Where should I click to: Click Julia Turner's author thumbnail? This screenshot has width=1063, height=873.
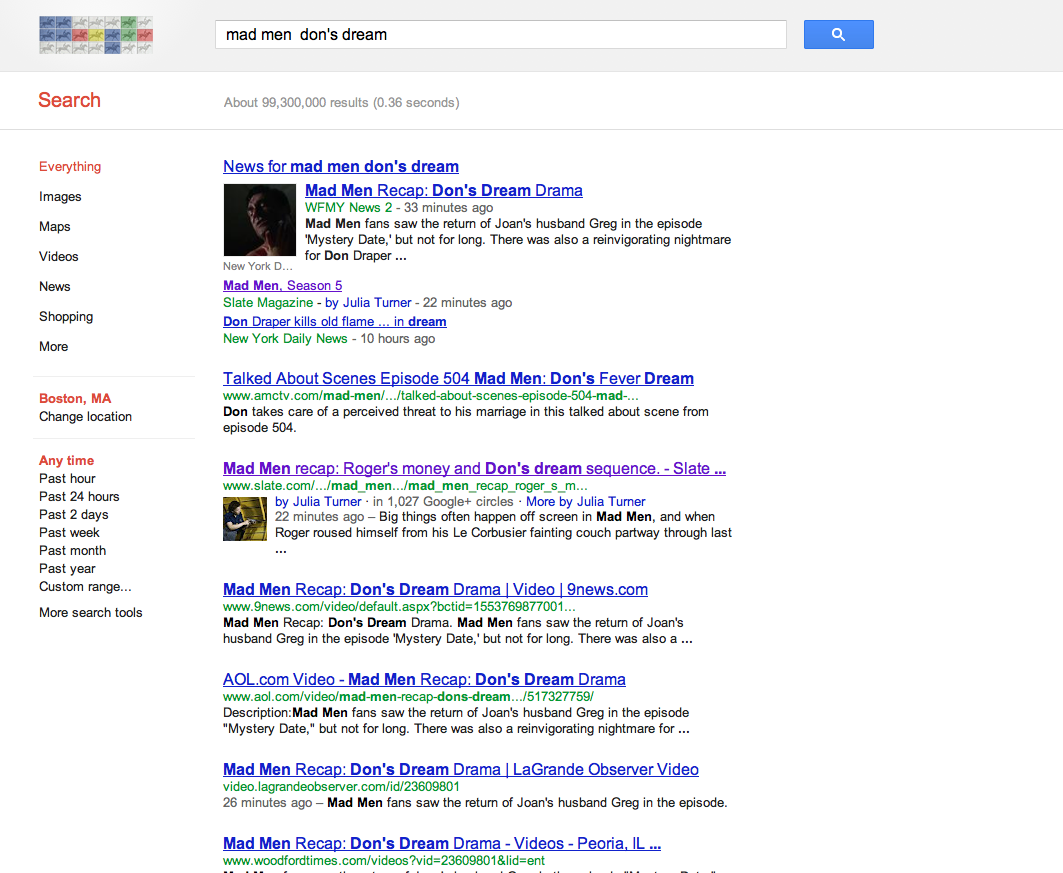(x=244, y=518)
